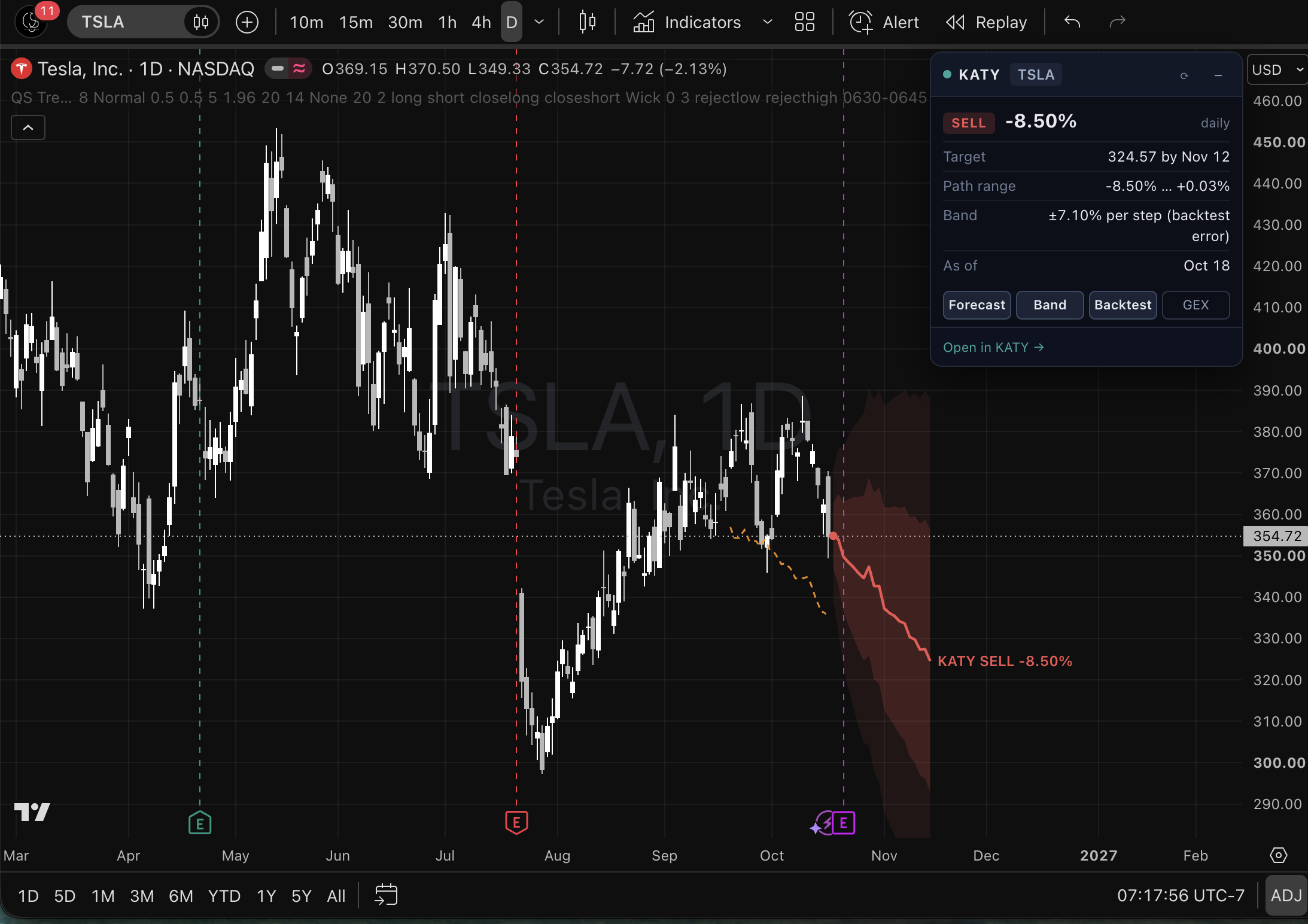Toggle the Backtest button in KATY panel

click(1123, 305)
